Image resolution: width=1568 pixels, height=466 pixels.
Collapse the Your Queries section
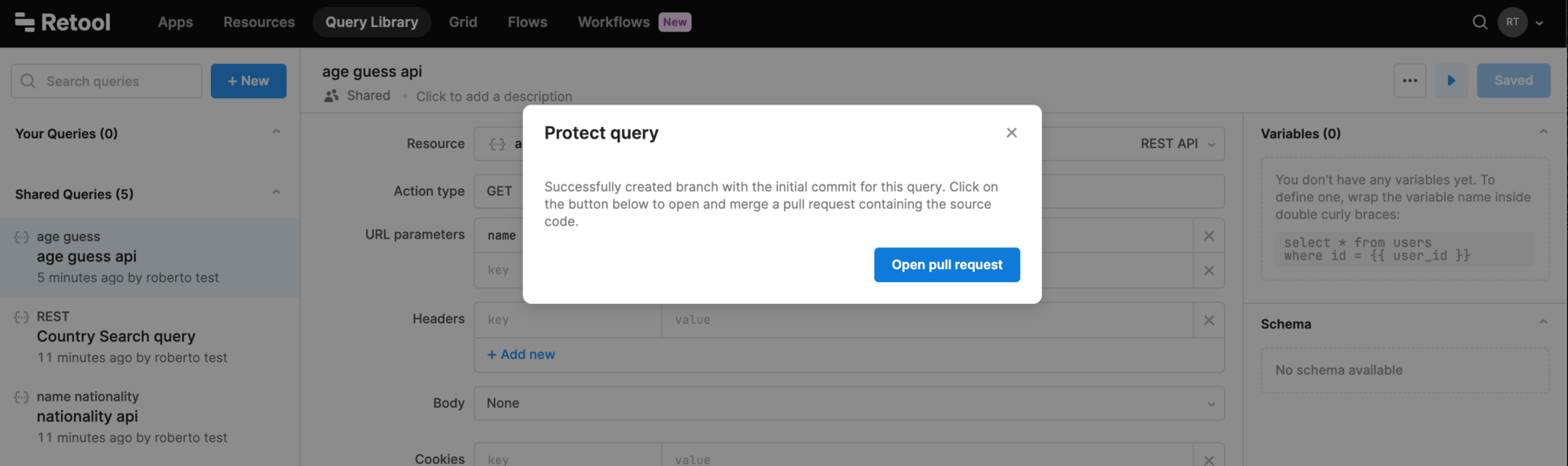pyautogui.click(x=276, y=132)
